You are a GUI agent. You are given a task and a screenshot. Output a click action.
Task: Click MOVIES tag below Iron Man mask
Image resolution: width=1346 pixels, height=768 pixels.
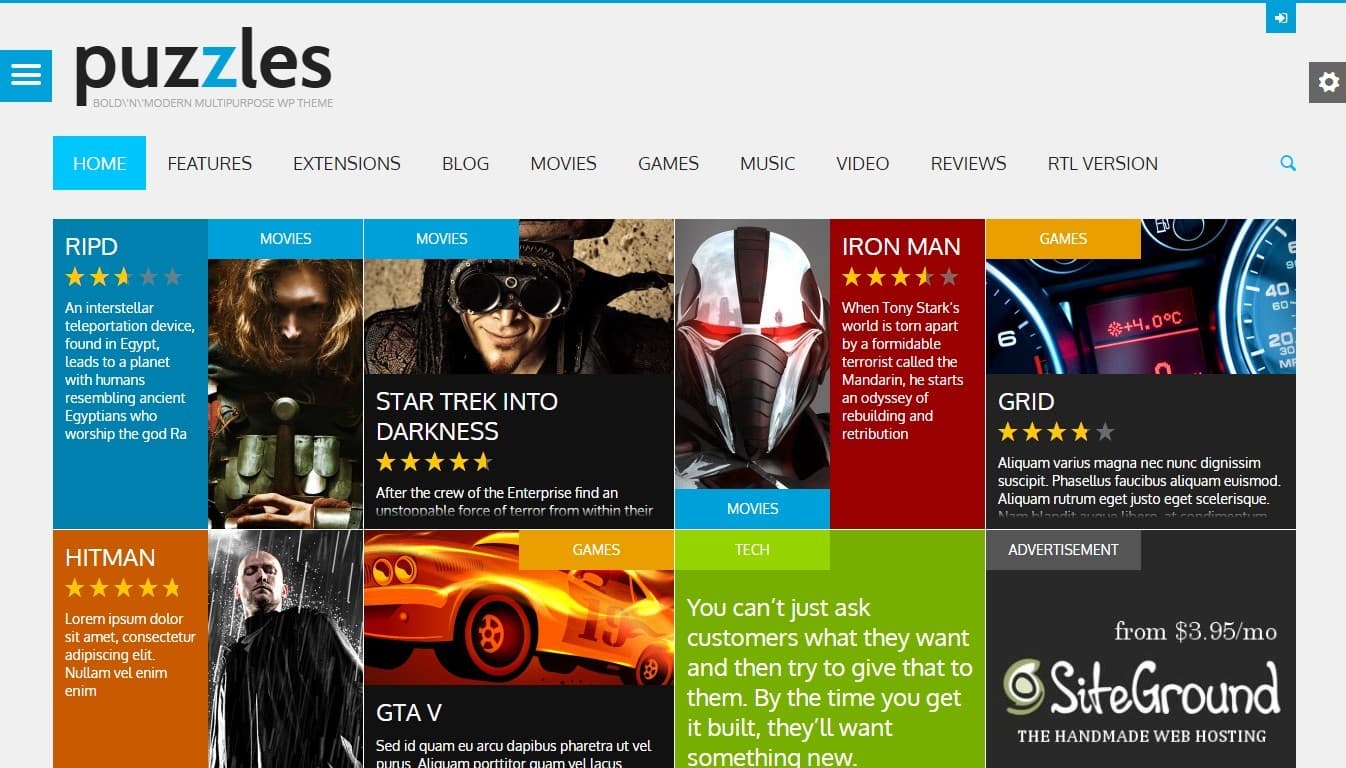coord(752,508)
